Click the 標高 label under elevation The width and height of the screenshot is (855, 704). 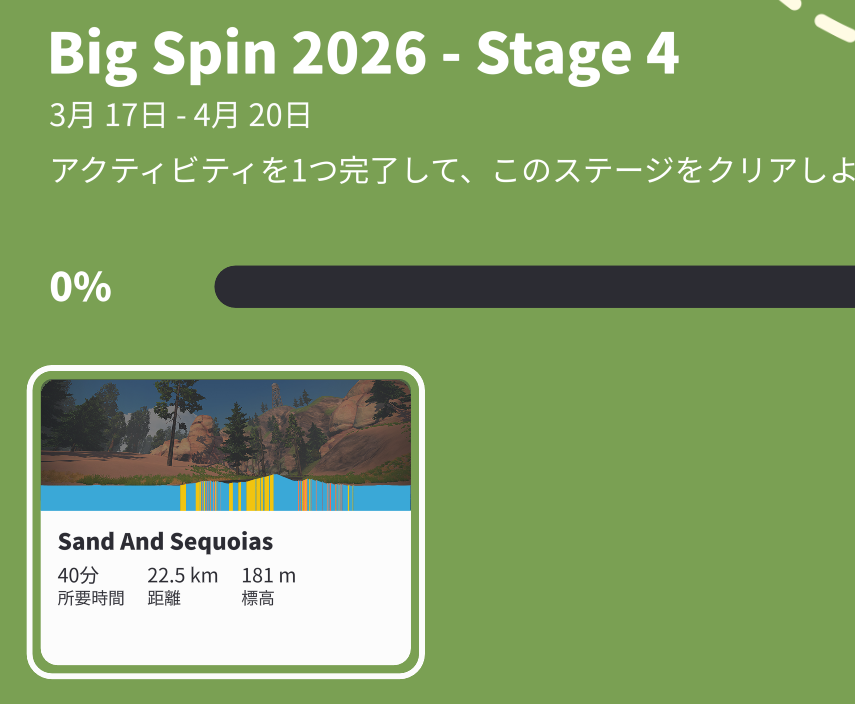pyautogui.click(x=258, y=599)
